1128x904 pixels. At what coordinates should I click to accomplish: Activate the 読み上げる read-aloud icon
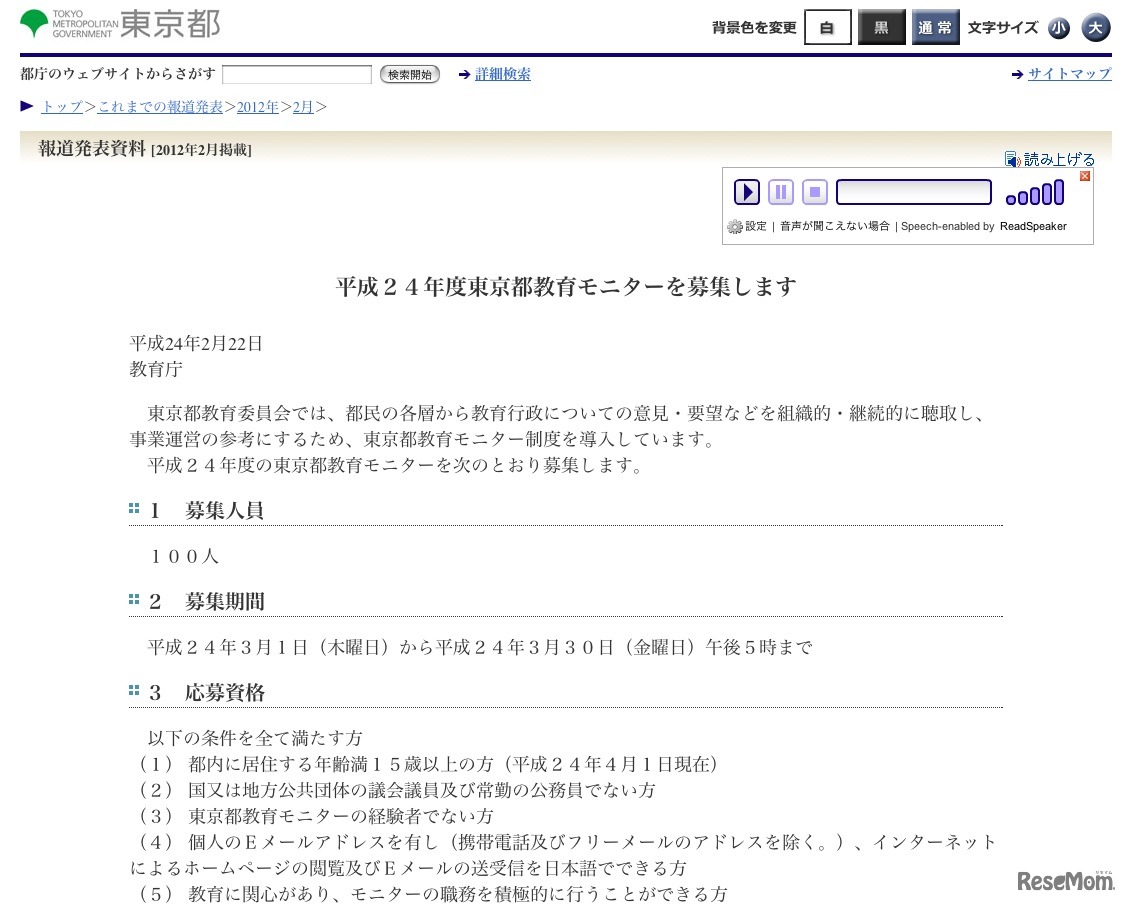point(1050,157)
